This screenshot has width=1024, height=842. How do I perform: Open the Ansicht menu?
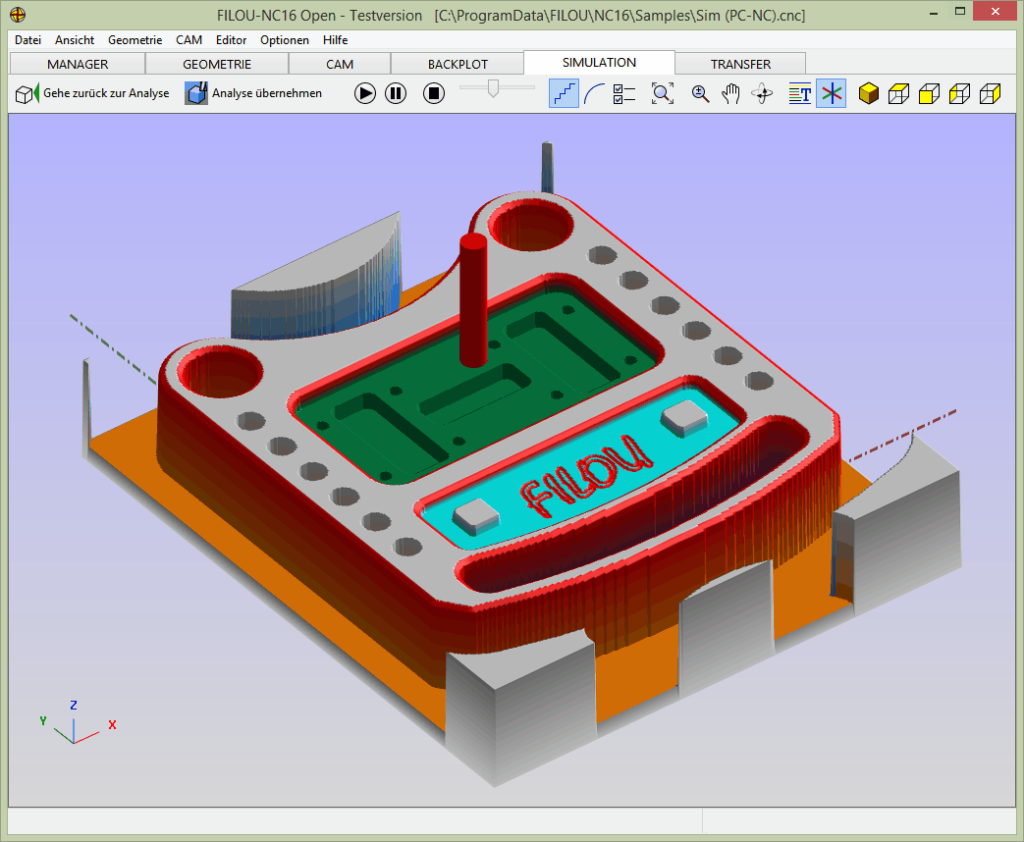pos(74,40)
